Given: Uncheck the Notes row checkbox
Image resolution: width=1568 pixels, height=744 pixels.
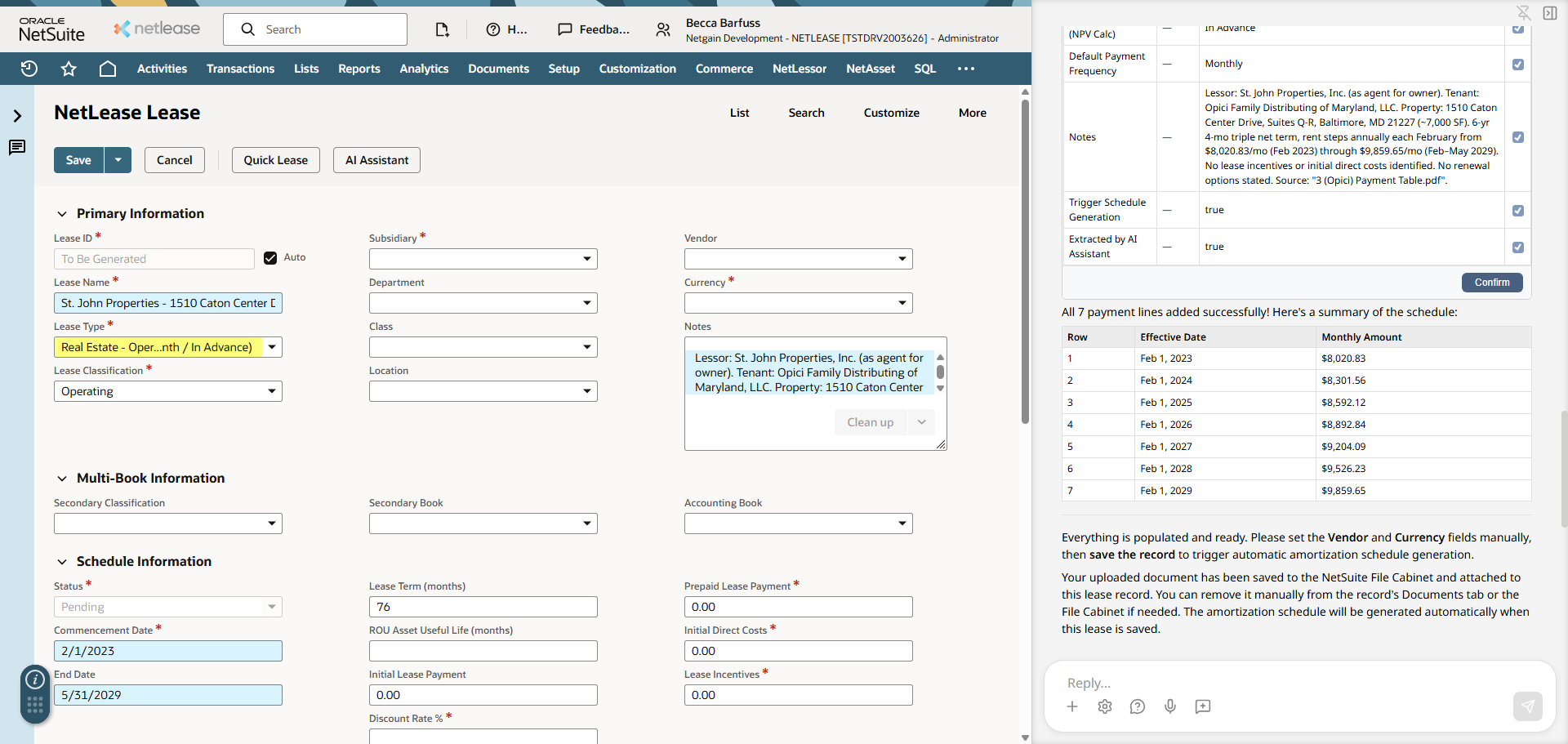Looking at the screenshot, I should 1518,137.
